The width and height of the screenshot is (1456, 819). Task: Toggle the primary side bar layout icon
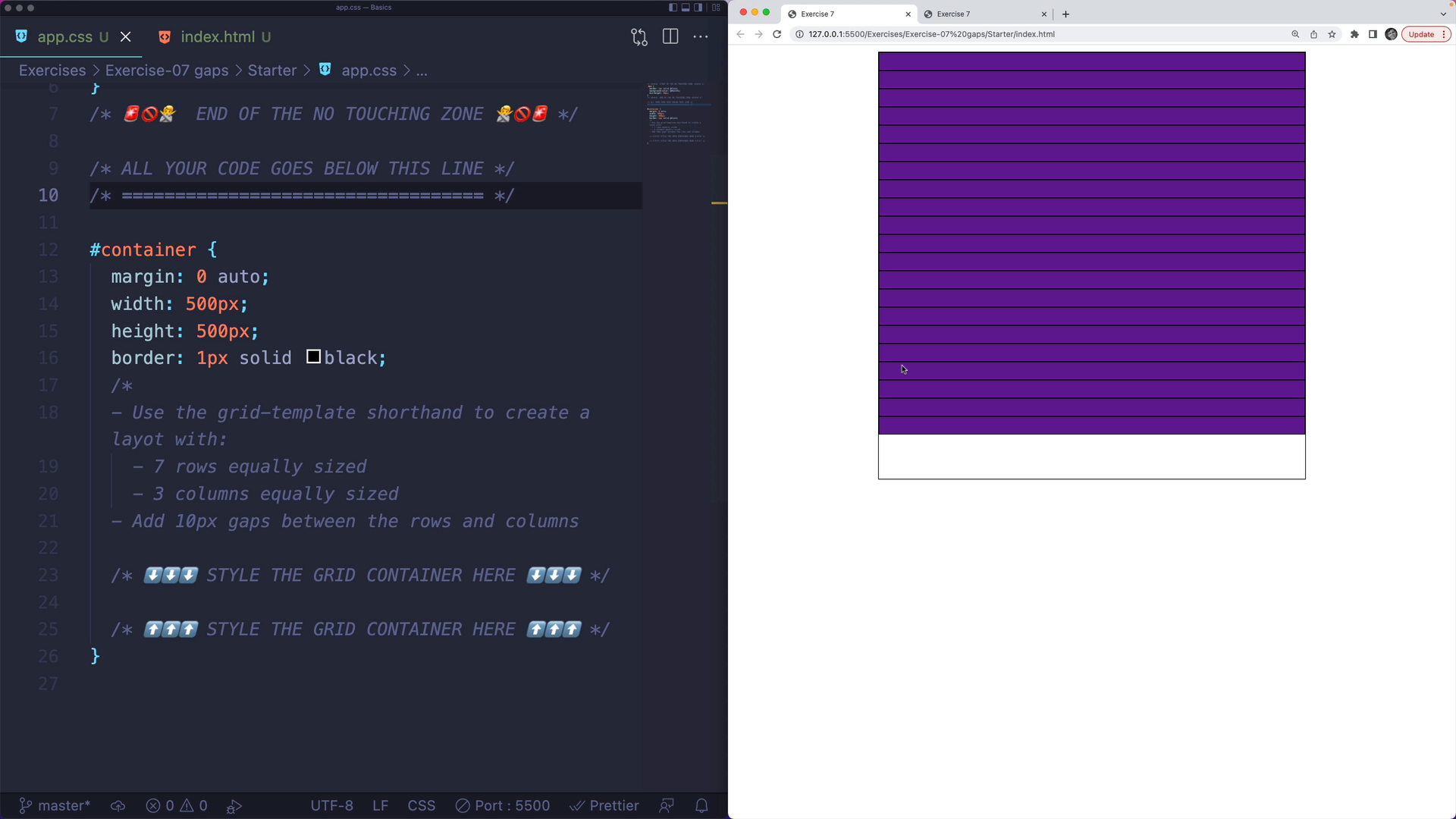673,8
